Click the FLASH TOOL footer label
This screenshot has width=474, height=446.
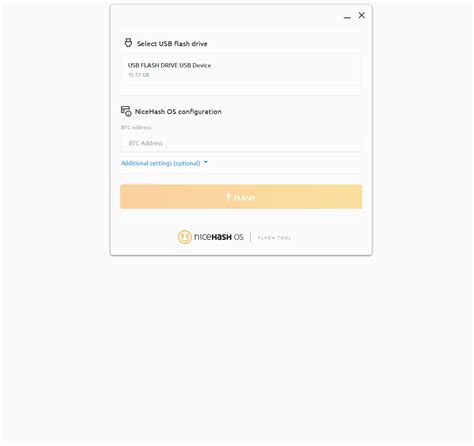click(274, 238)
